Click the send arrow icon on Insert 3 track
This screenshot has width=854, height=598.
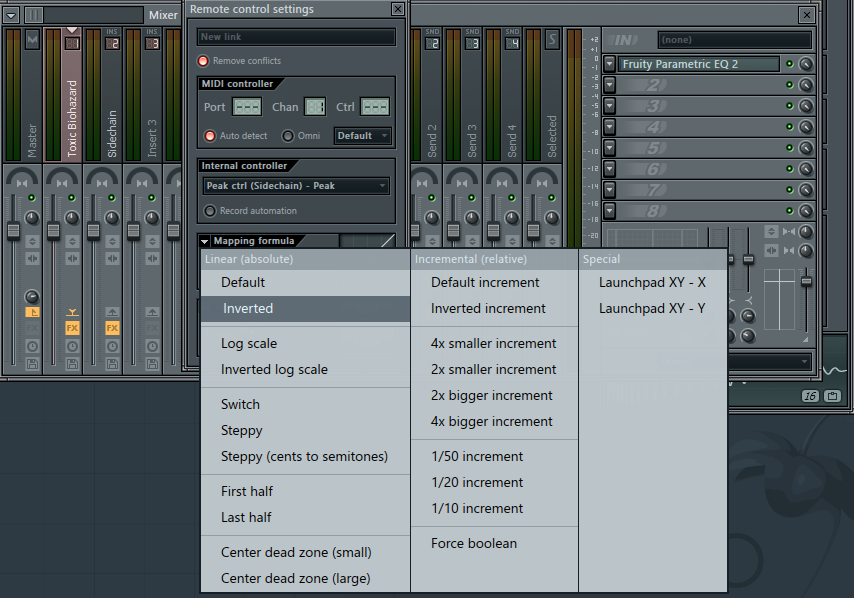pyautogui.click(x=152, y=312)
